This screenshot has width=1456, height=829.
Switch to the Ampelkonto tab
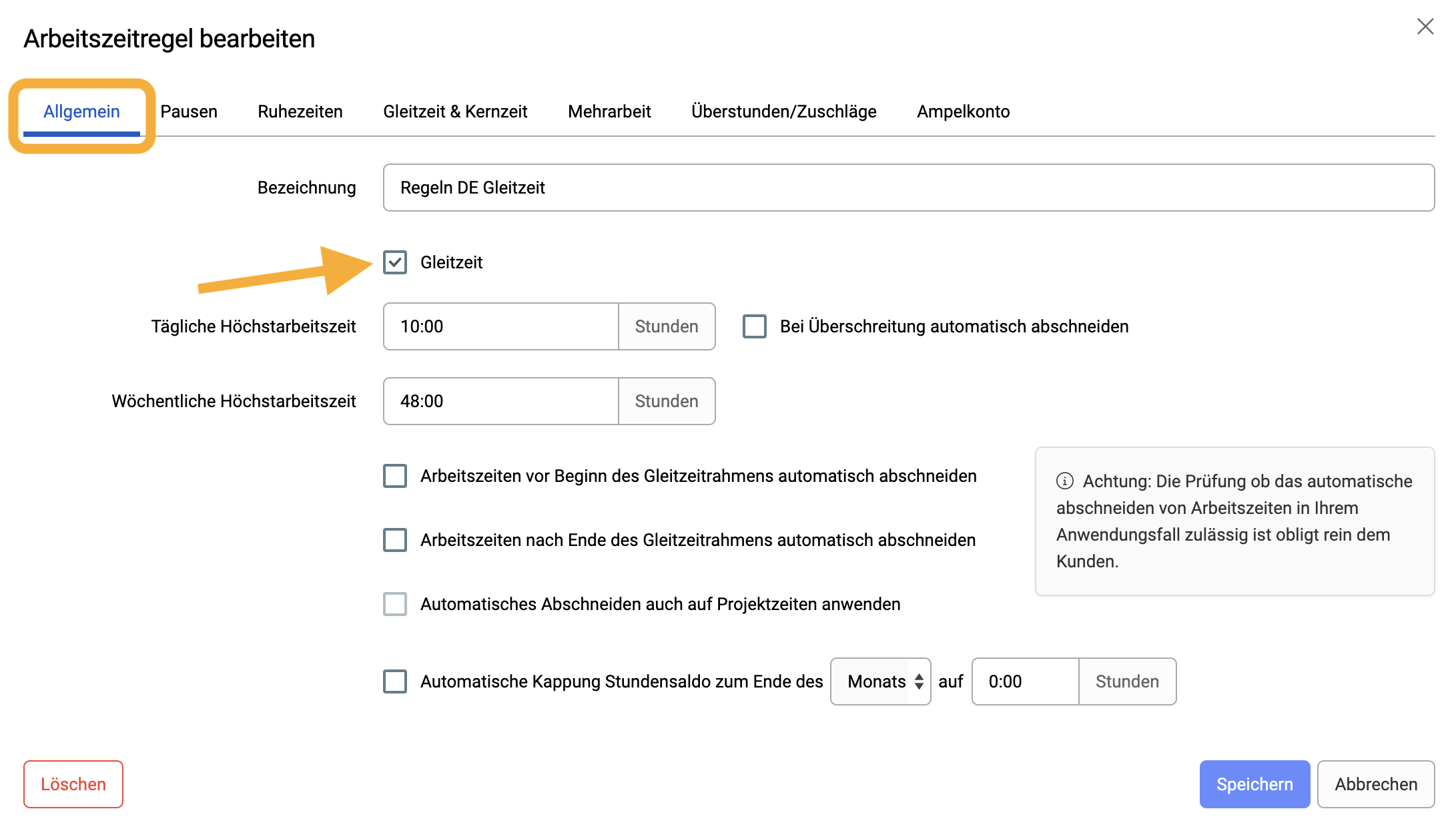(964, 111)
